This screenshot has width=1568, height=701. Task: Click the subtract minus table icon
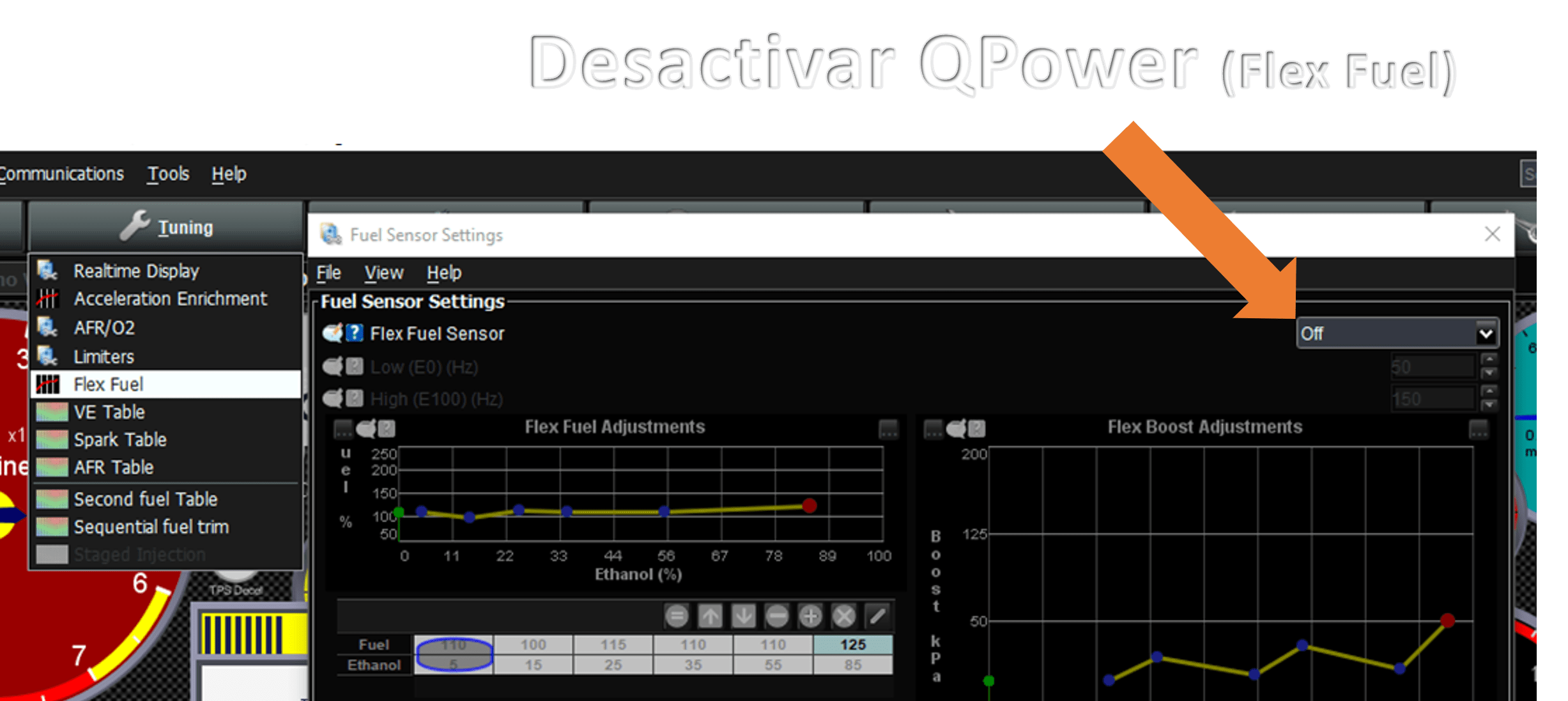777,616
